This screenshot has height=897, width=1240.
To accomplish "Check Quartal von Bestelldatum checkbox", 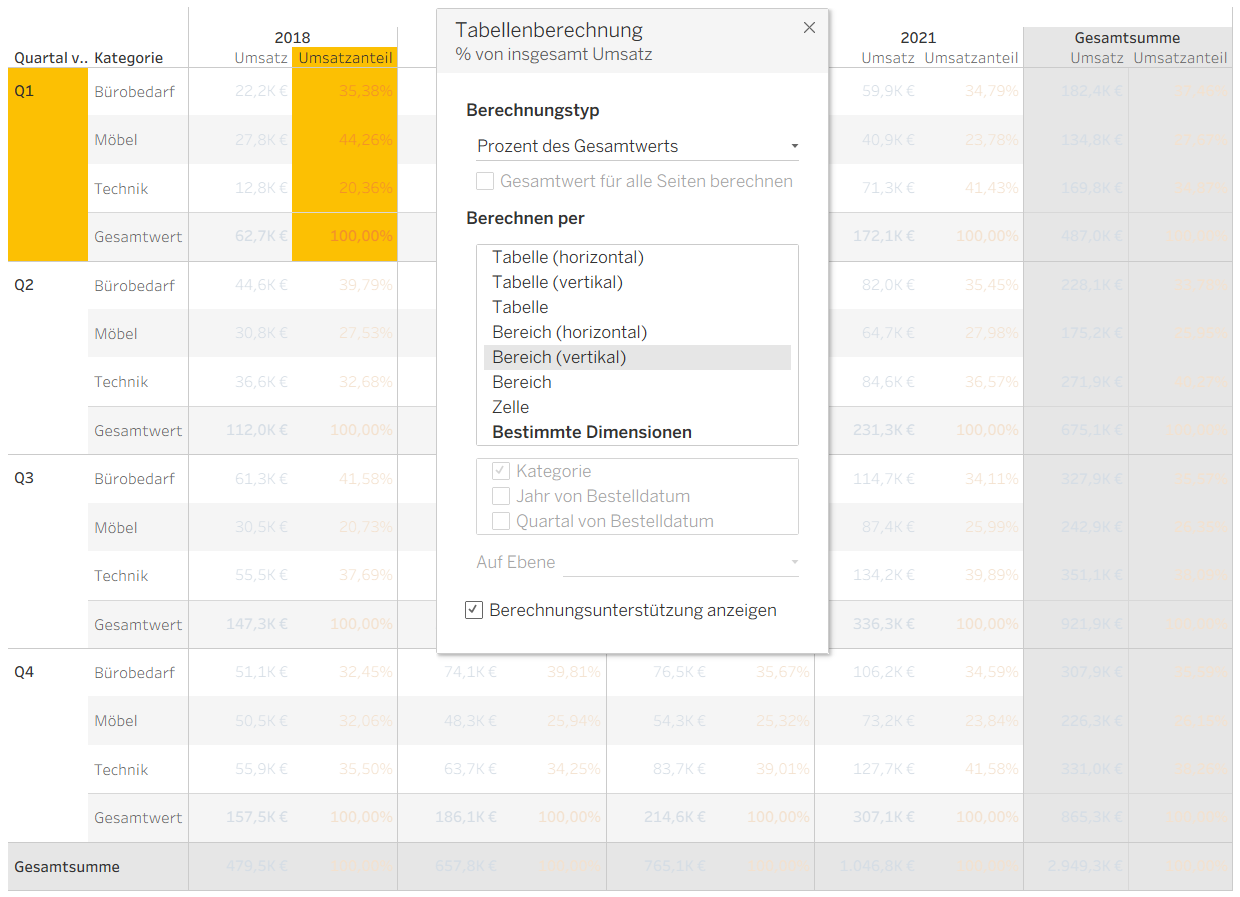I will [501, 521].
